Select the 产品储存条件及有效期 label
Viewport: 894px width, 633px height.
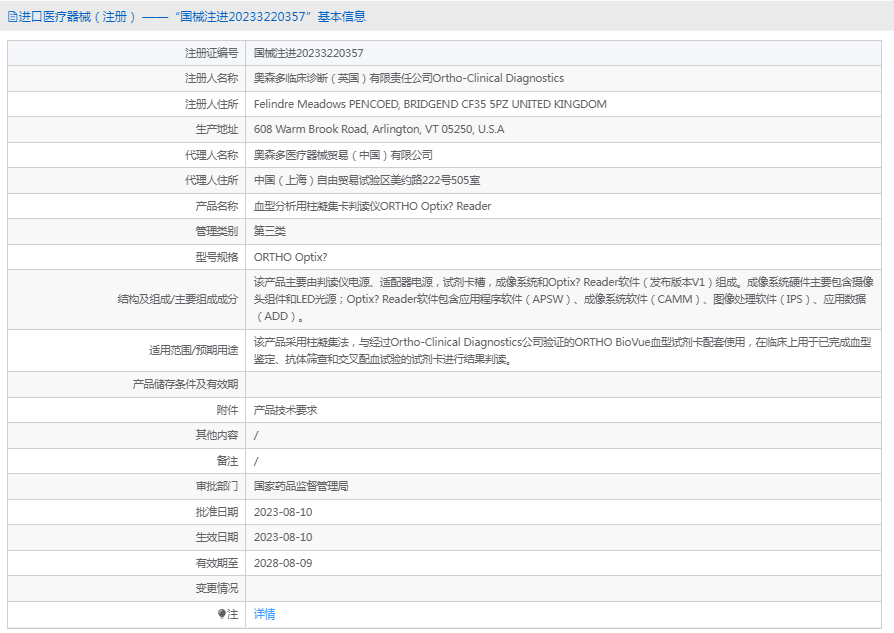(185, 384)
